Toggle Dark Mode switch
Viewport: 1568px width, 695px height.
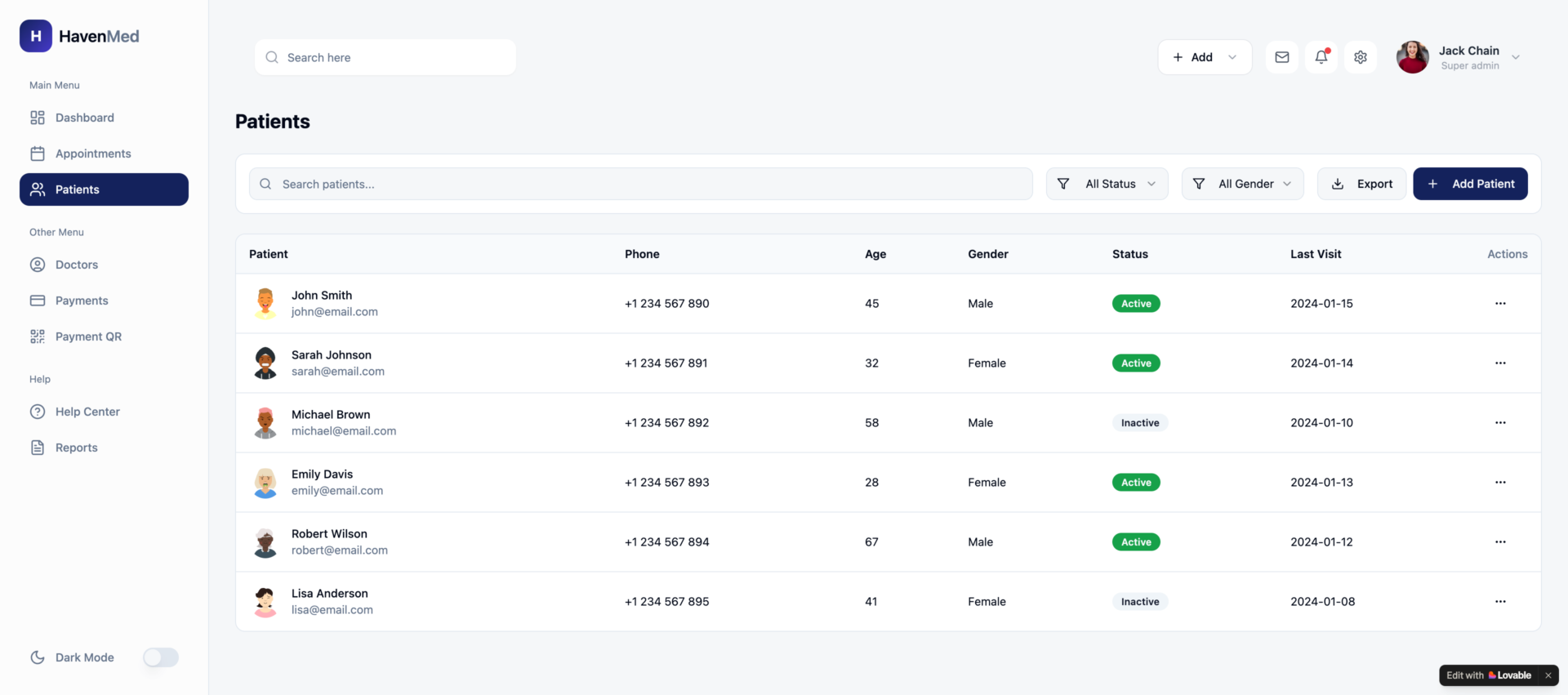click(x=161, y=657)
